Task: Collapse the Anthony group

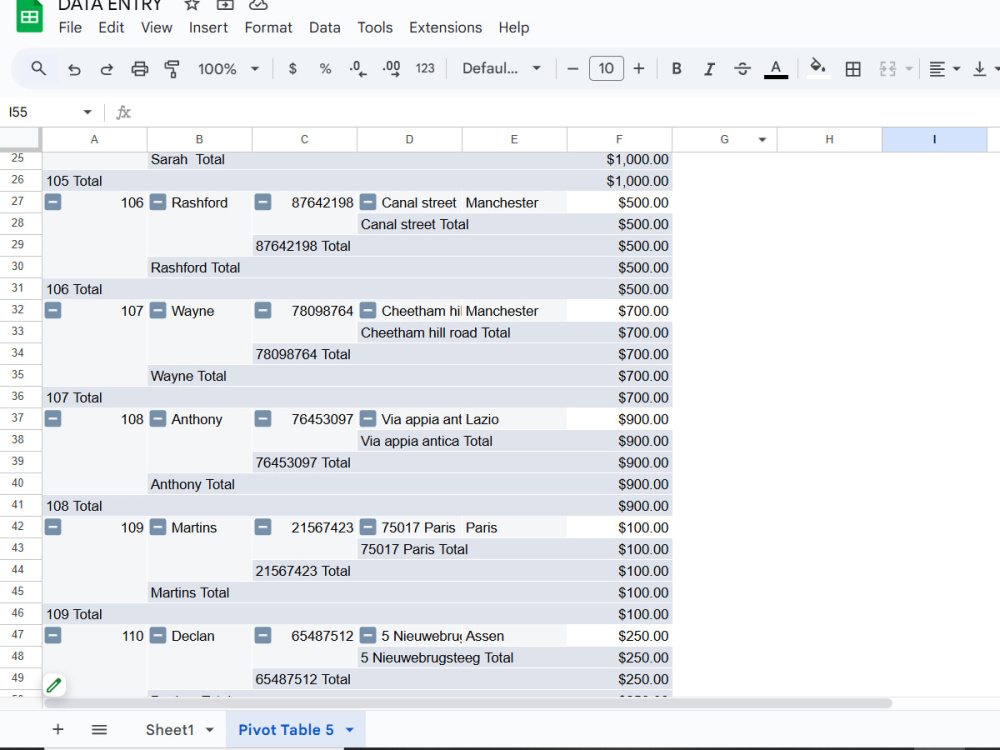Action: click(x=158, y=420)
